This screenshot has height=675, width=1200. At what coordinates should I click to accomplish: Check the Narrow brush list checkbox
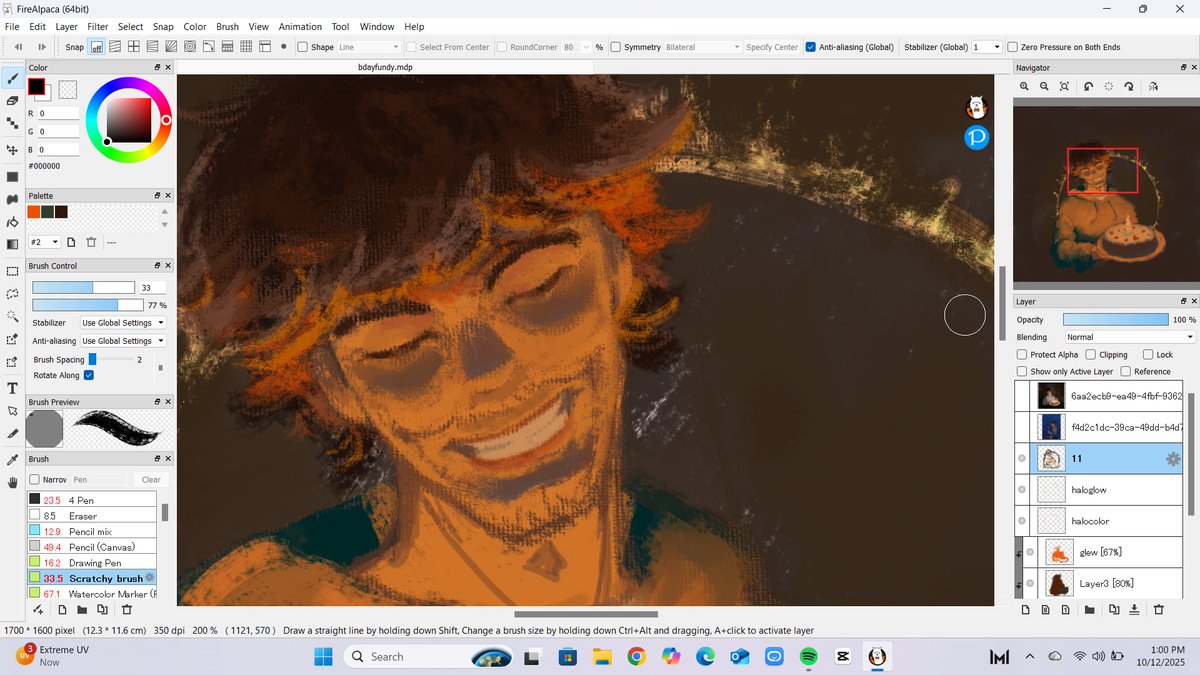tap(35, 480)
